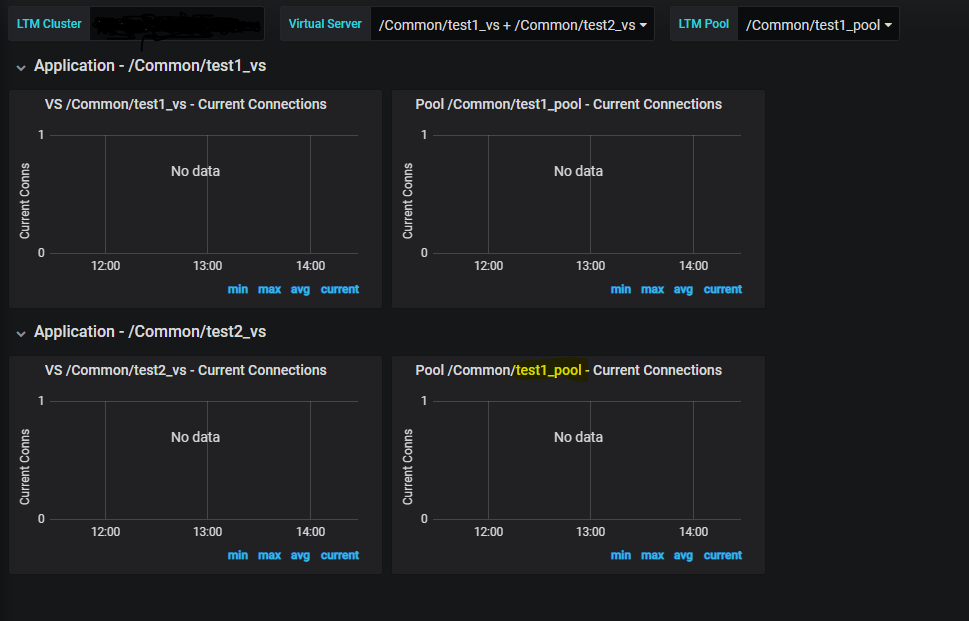Click the LTM Cluster variable label
Image resolution: width=969 pixels, height=621 pixels.
point(49,24)
